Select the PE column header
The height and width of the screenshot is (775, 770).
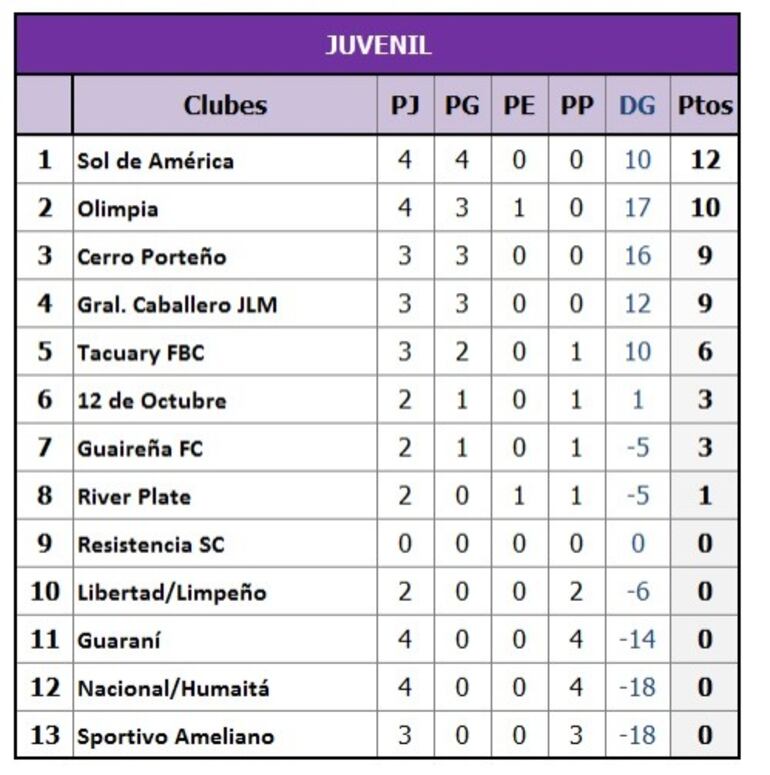(x=518, y=105)
